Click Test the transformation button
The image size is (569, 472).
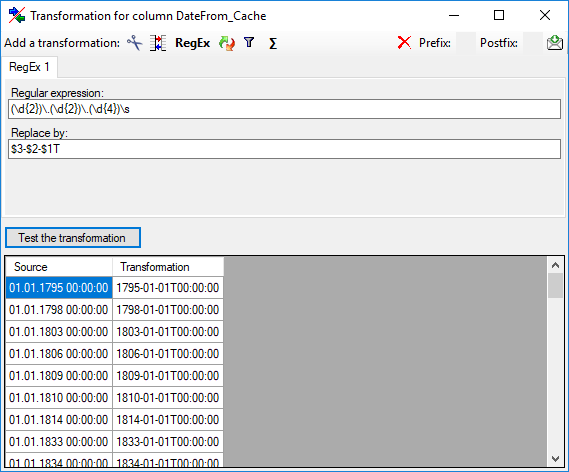73,238
